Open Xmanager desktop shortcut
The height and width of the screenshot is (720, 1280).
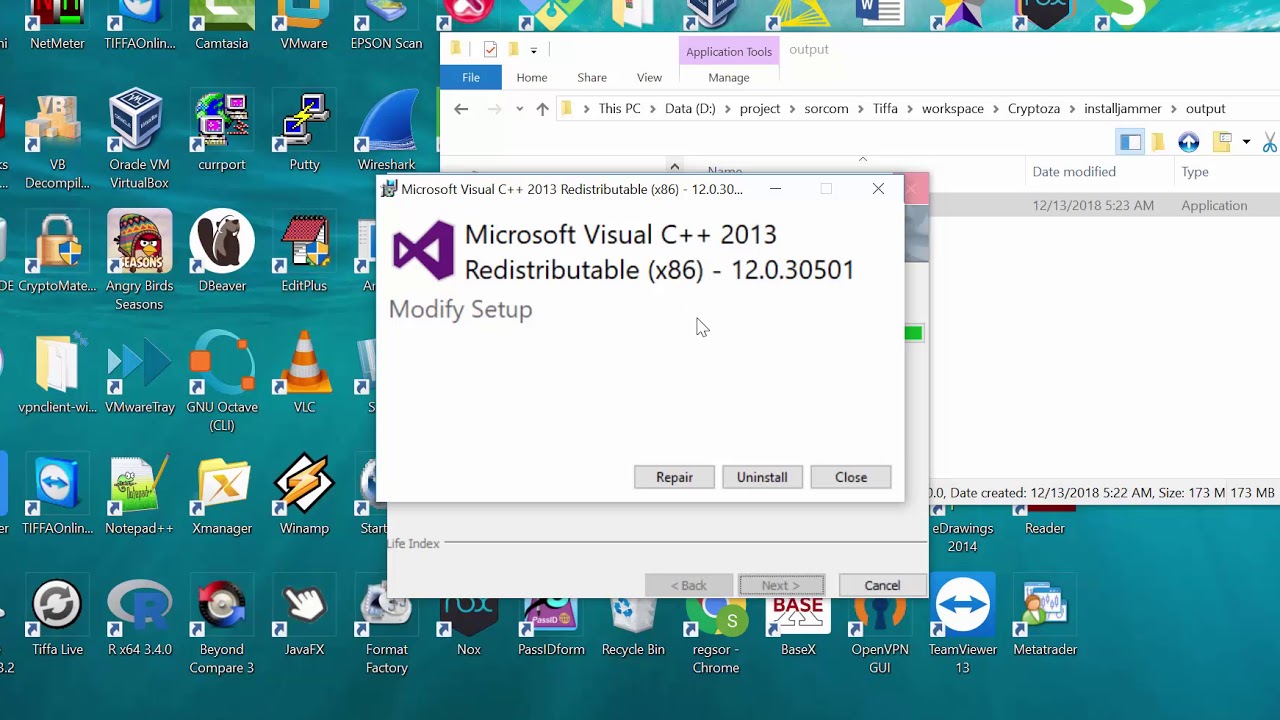tap(221, 495)
